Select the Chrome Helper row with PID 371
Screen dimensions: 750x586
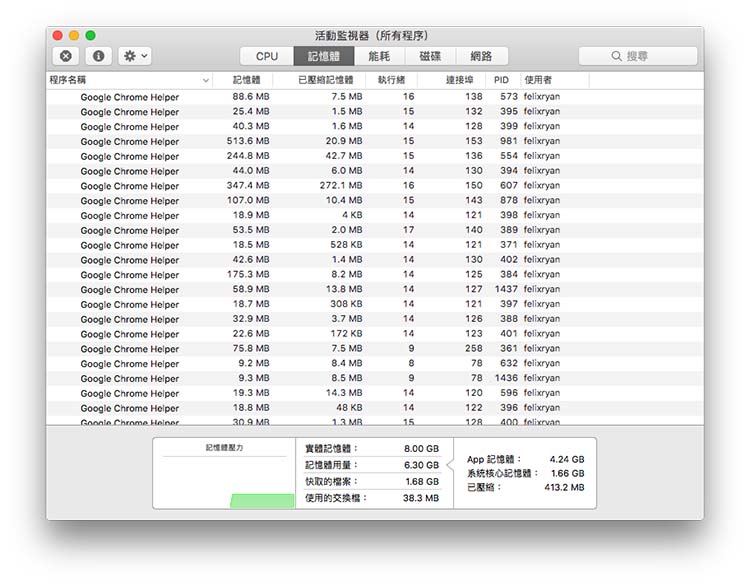pyautogui.click(x=375, y=245)
